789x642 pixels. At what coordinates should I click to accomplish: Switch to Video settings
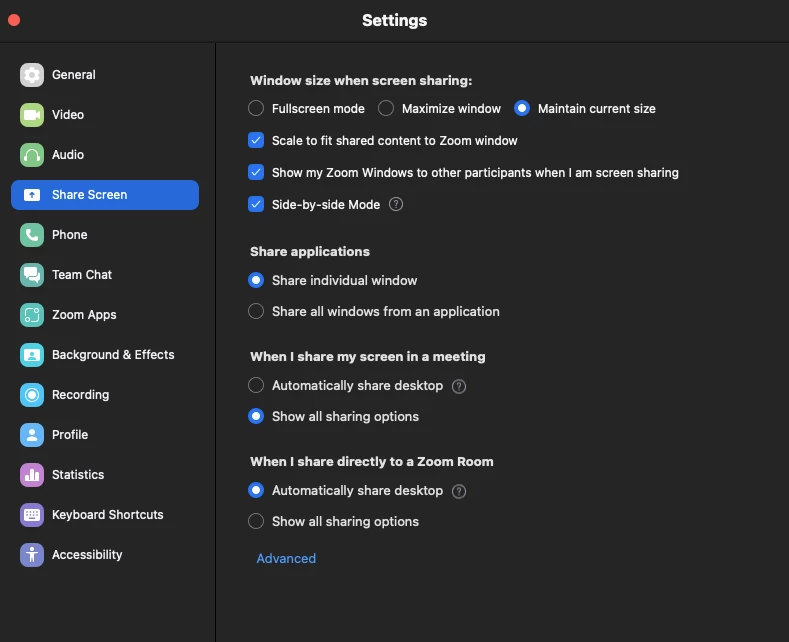[x=105, y=115]
